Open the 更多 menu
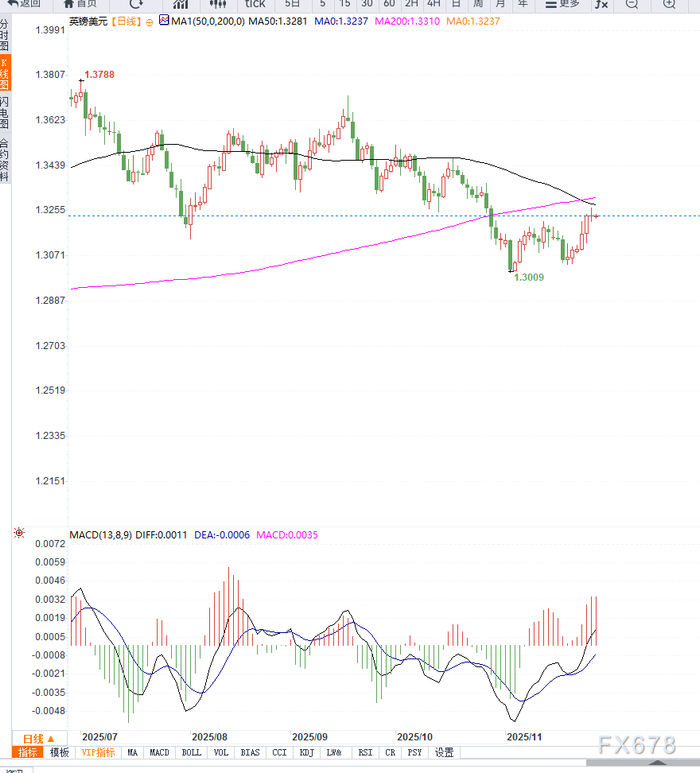The width and height of the screenshot is (700, 773). click(x=563, y=4)
